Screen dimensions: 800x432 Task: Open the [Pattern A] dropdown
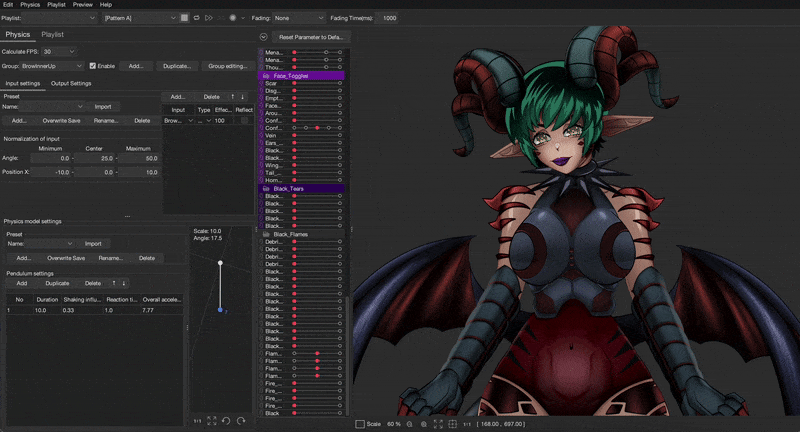[x=140, y=18]
